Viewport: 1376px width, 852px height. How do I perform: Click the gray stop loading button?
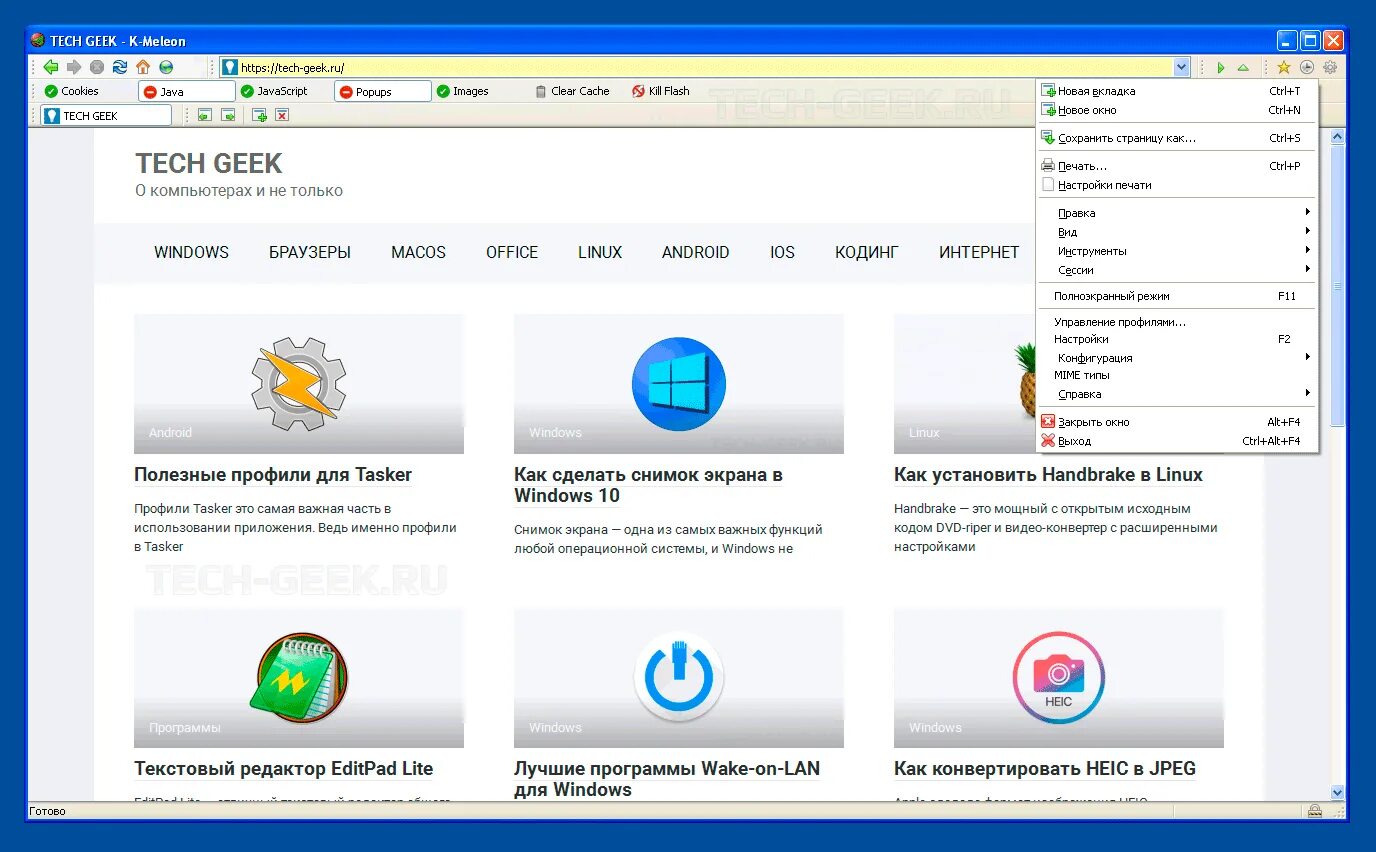click(97, 67)
